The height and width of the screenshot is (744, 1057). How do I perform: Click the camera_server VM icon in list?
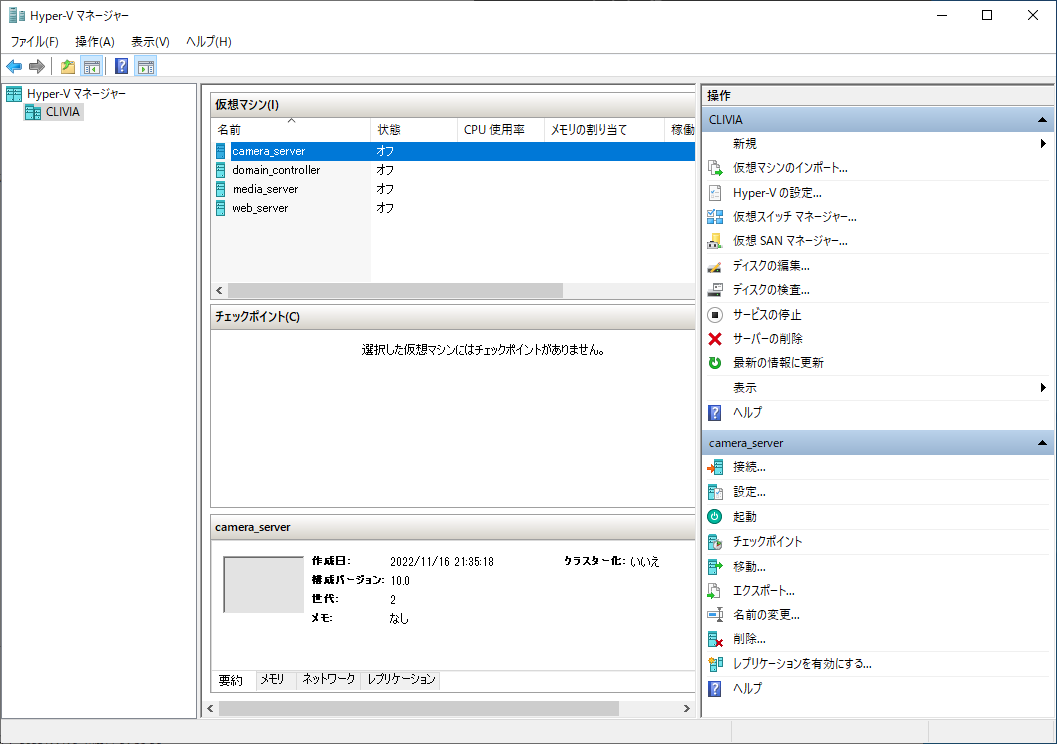(220, 151)
